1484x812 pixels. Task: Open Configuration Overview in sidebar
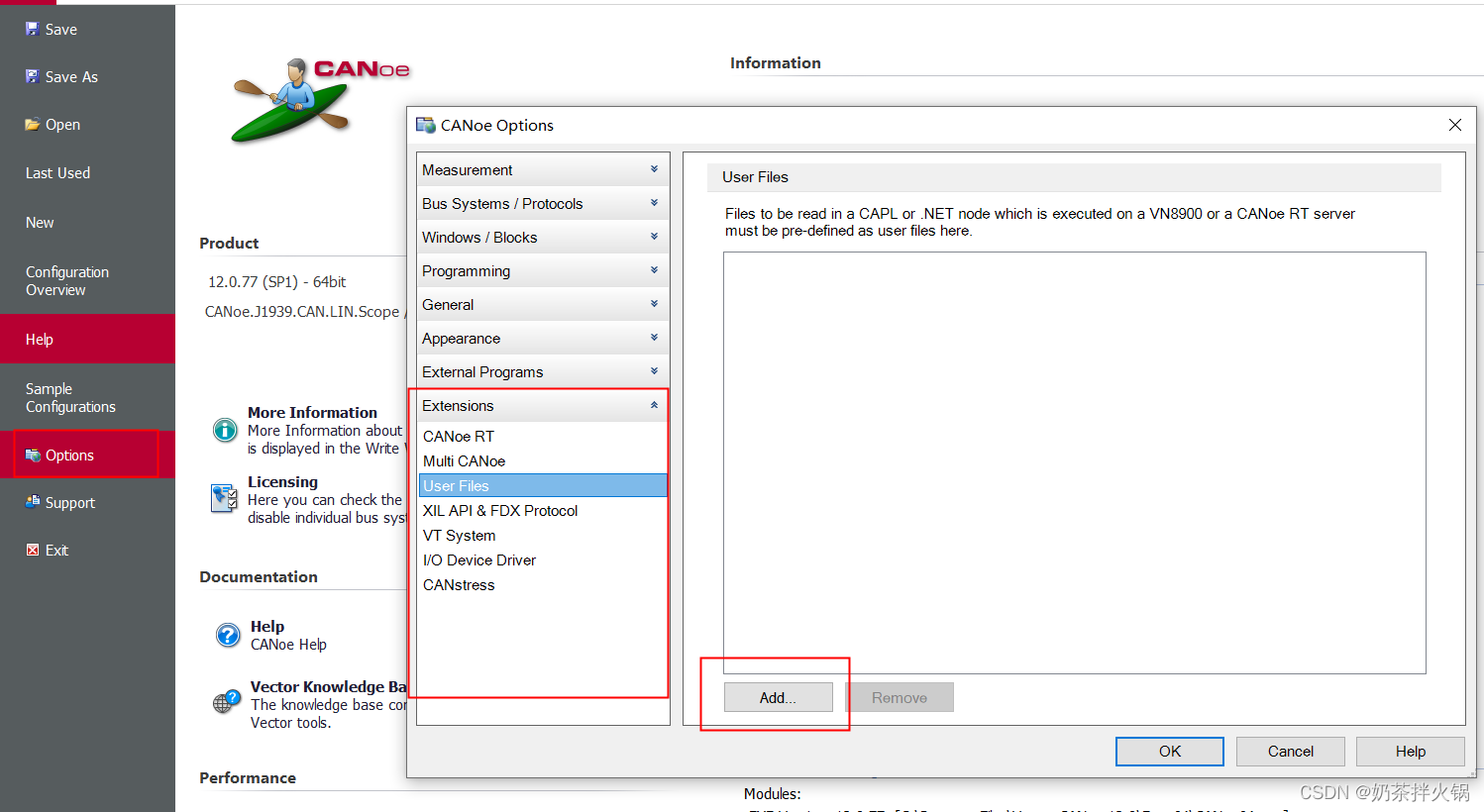(x=87, y=280)
